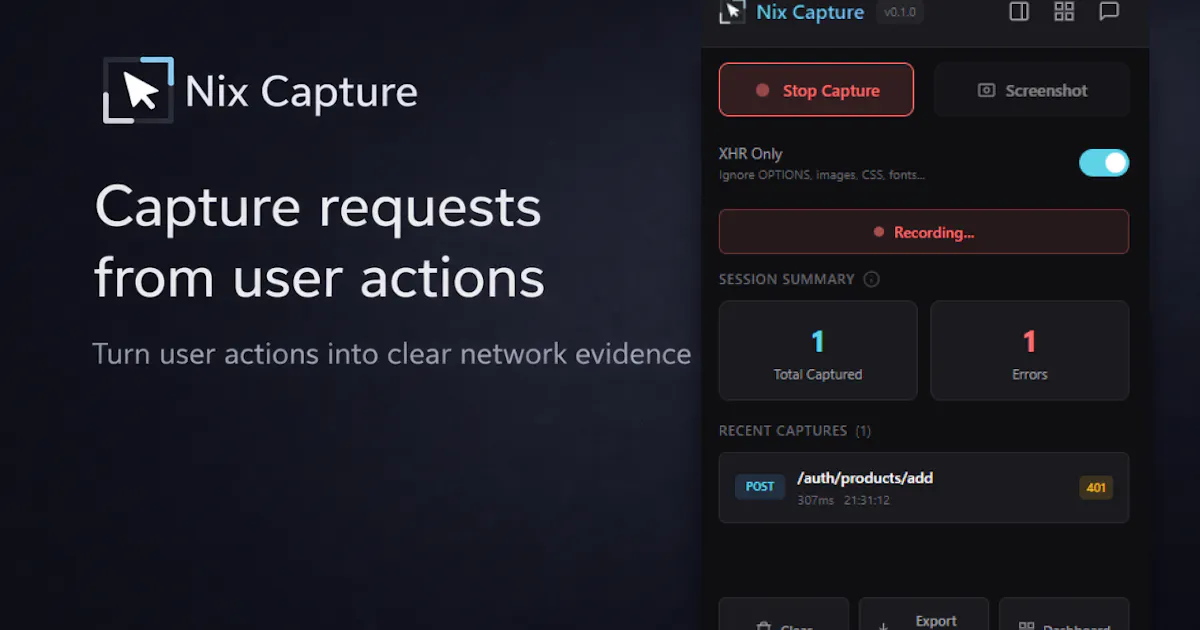Click the 'Capture requests from user actions' headline
1200x630 pixels.
click(x=320, y=242)
